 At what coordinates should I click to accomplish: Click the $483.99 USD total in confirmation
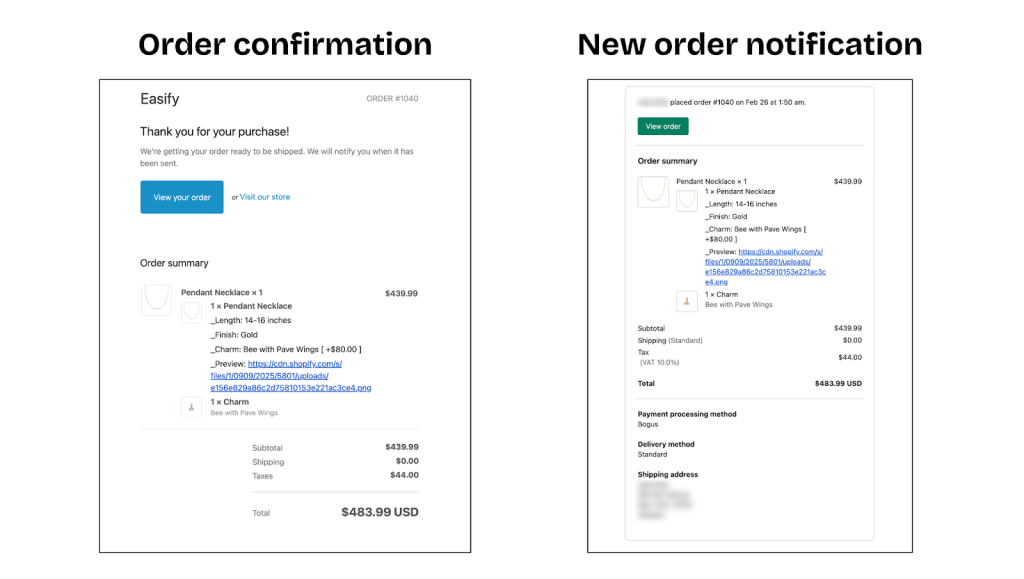coord(379,512)
